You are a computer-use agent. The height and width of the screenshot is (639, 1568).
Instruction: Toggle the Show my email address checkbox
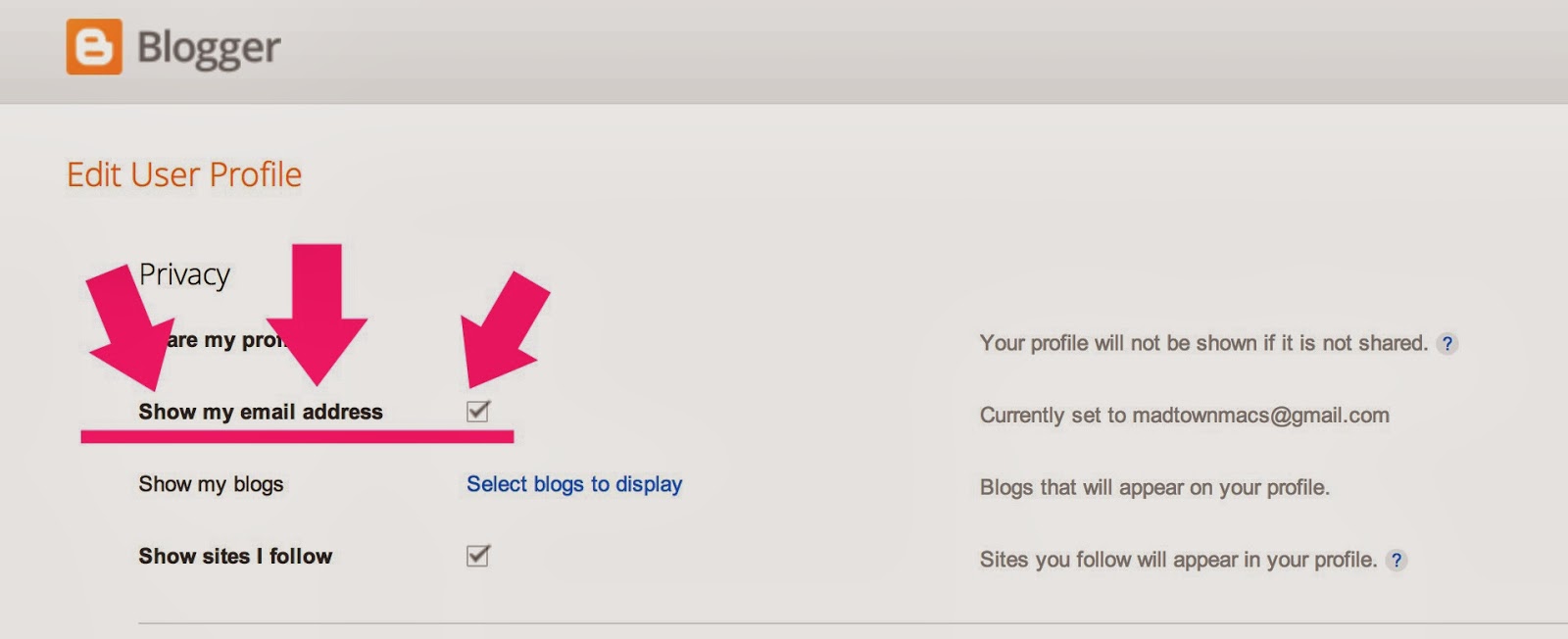(478, 412)
